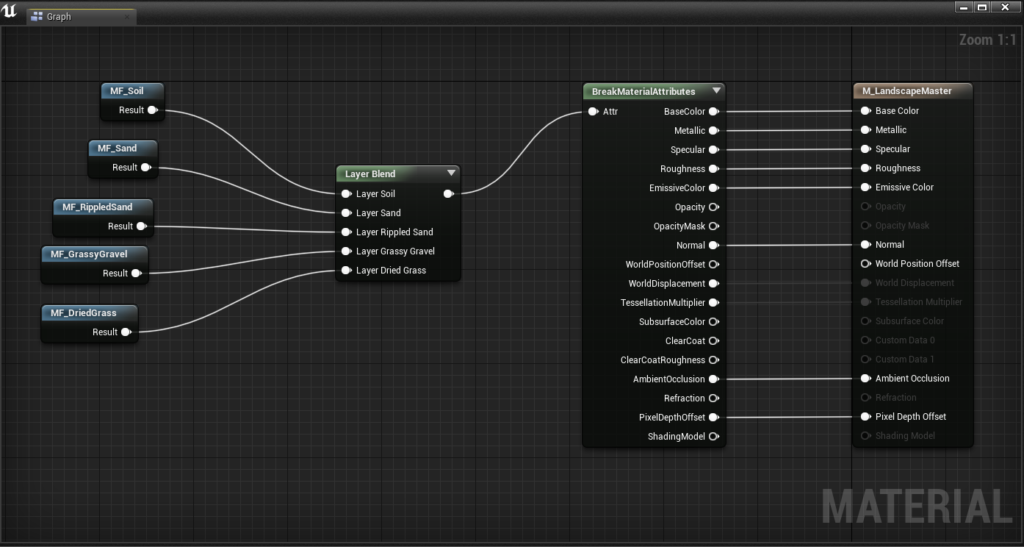Click the ShadingModel output pin
This screenshot has height=547, width=1024.
pos(714,436)
